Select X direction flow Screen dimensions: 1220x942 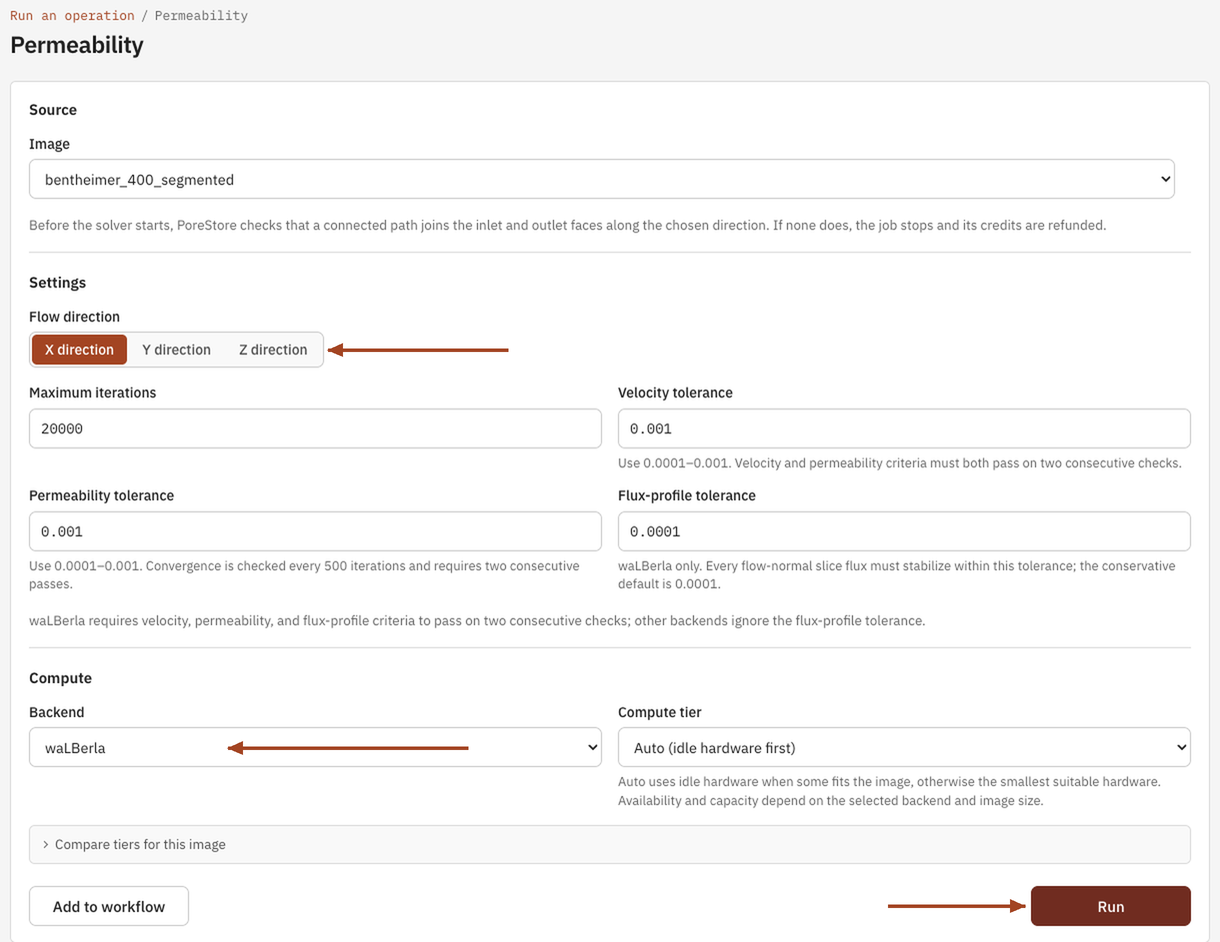click(79, 349)
